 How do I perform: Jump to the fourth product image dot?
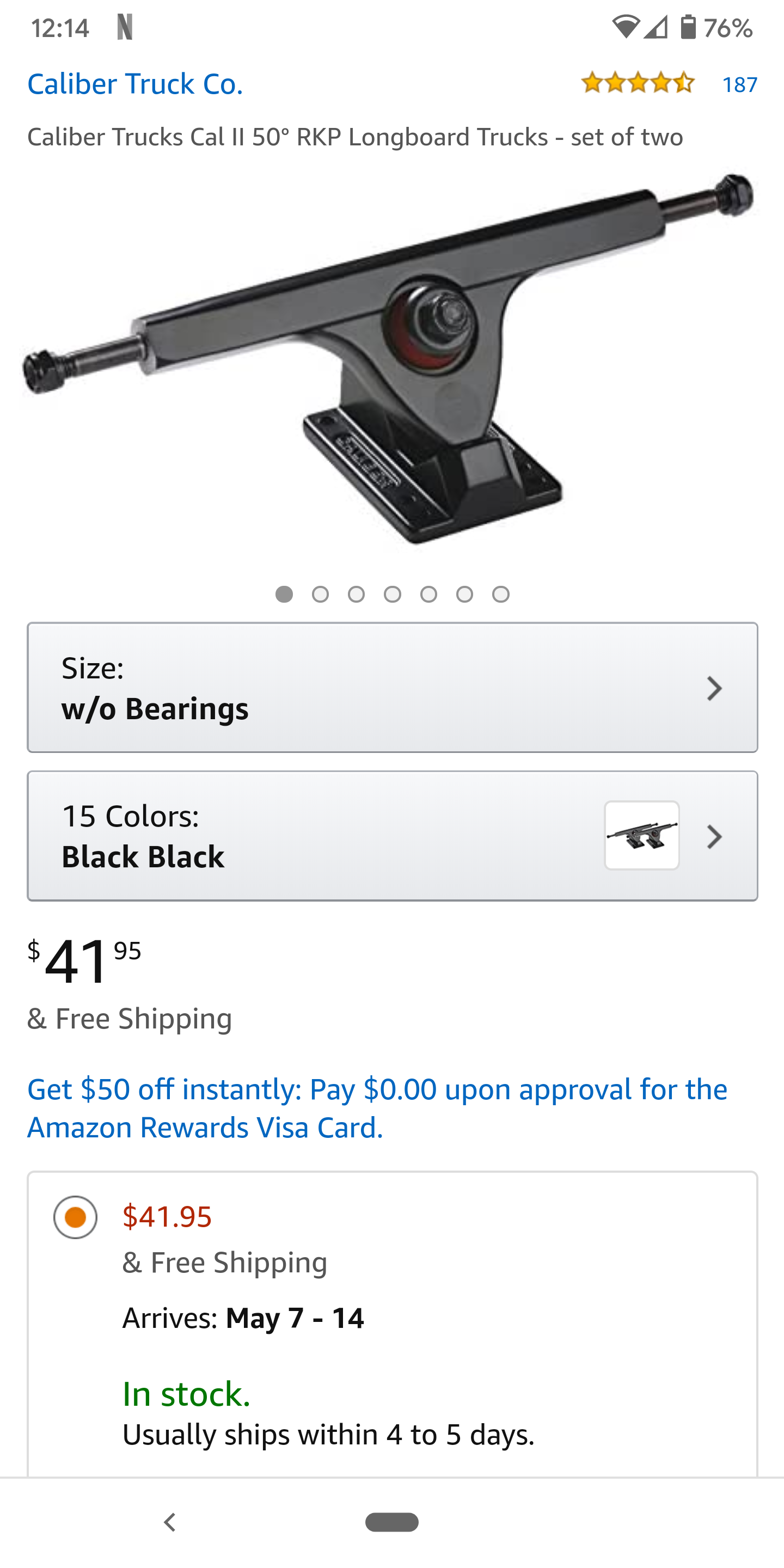tap(393, 594)
